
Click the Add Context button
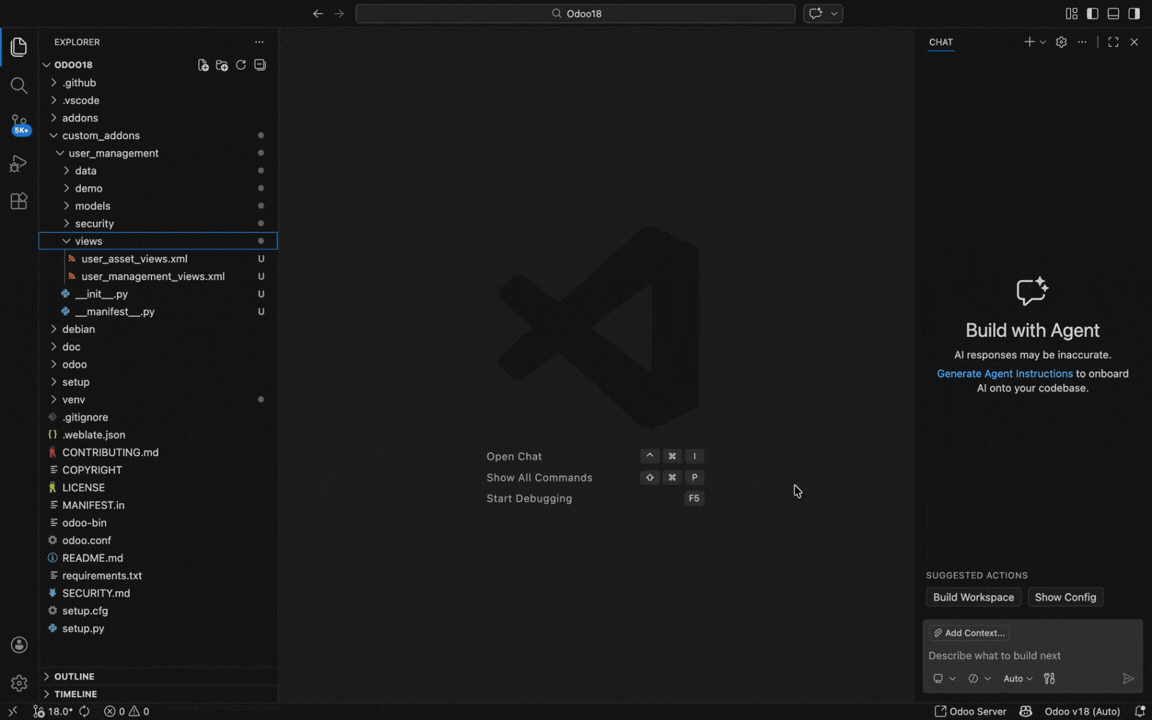968,633
